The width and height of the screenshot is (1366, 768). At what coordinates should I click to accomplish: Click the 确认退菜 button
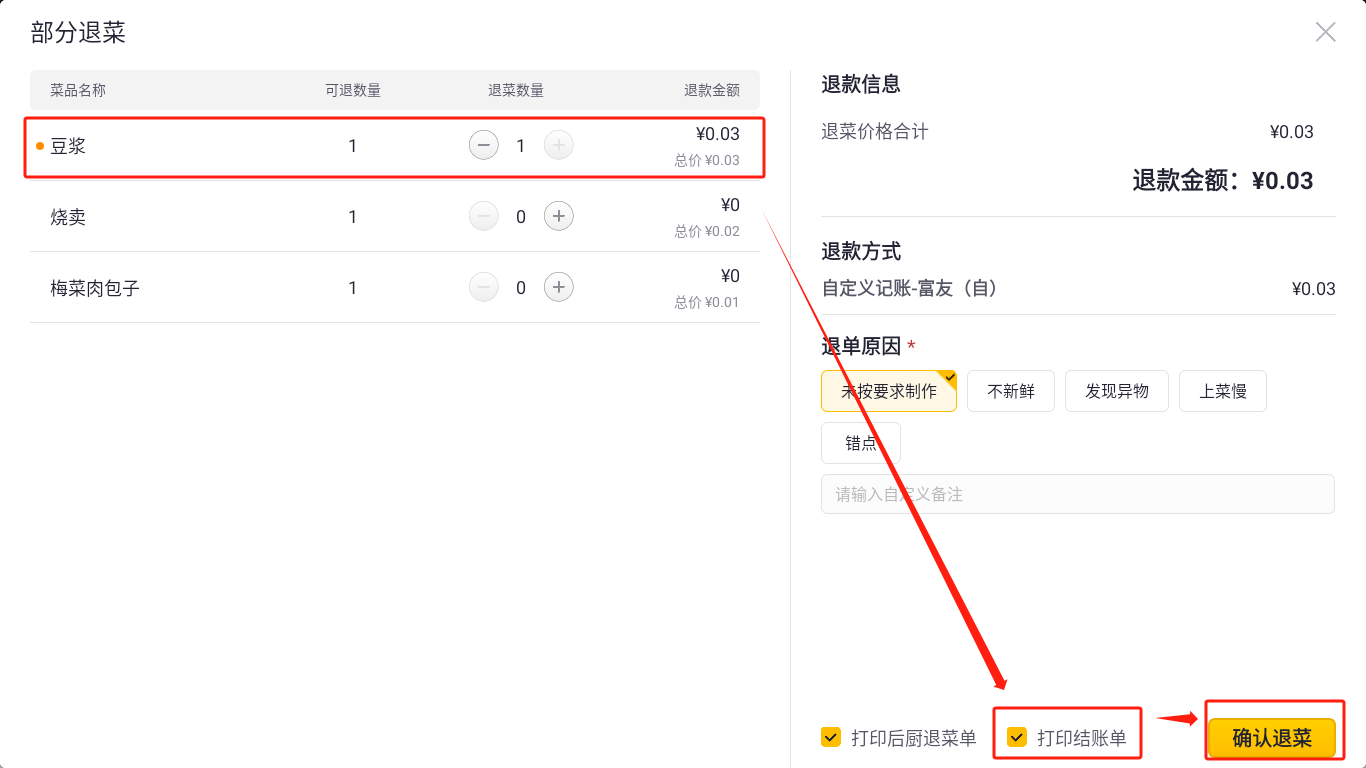[x=1271, y=738]
